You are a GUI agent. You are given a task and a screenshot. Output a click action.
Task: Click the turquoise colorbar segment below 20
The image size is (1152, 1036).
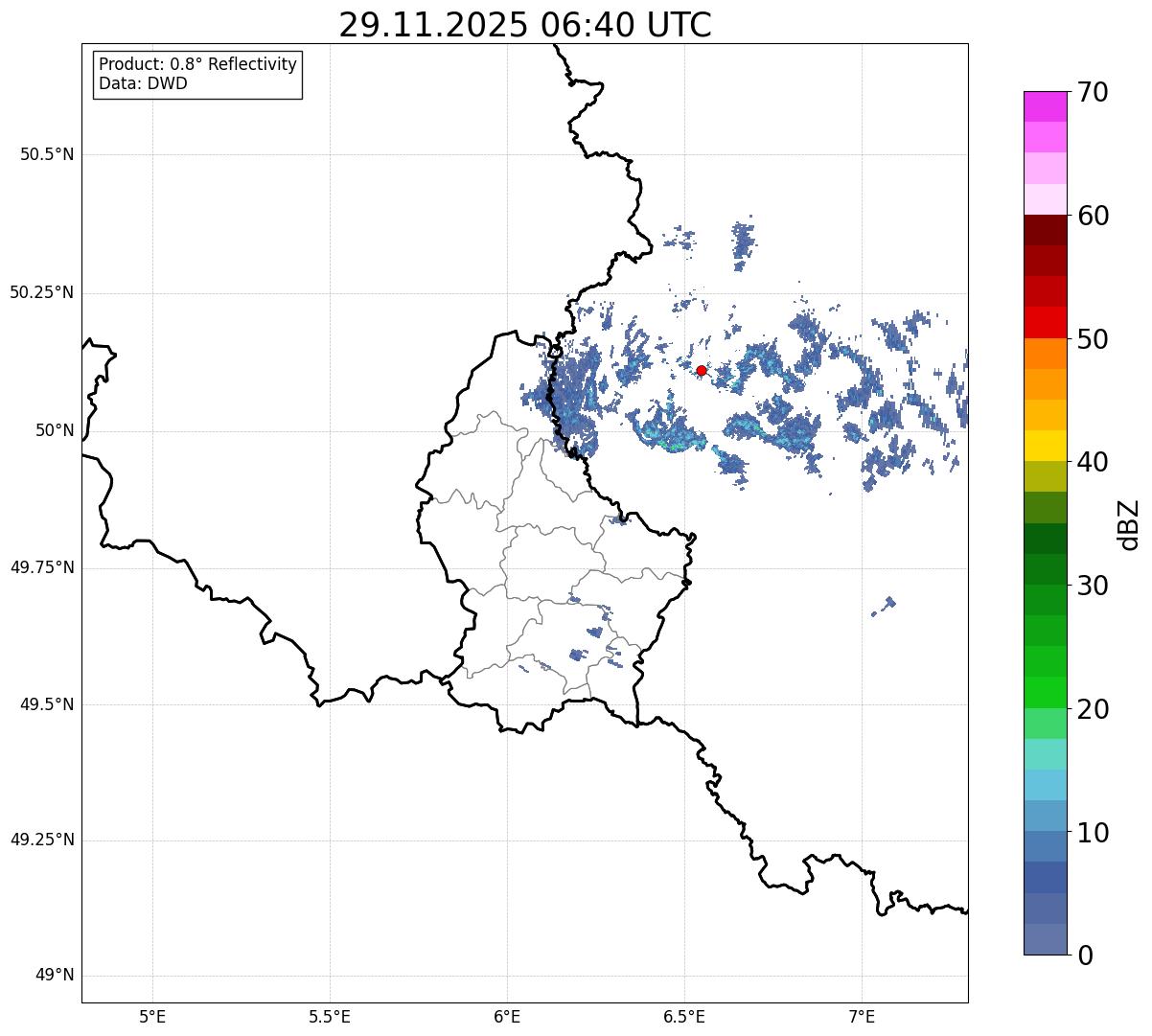pyautogui.click(x=1045, y=753)
